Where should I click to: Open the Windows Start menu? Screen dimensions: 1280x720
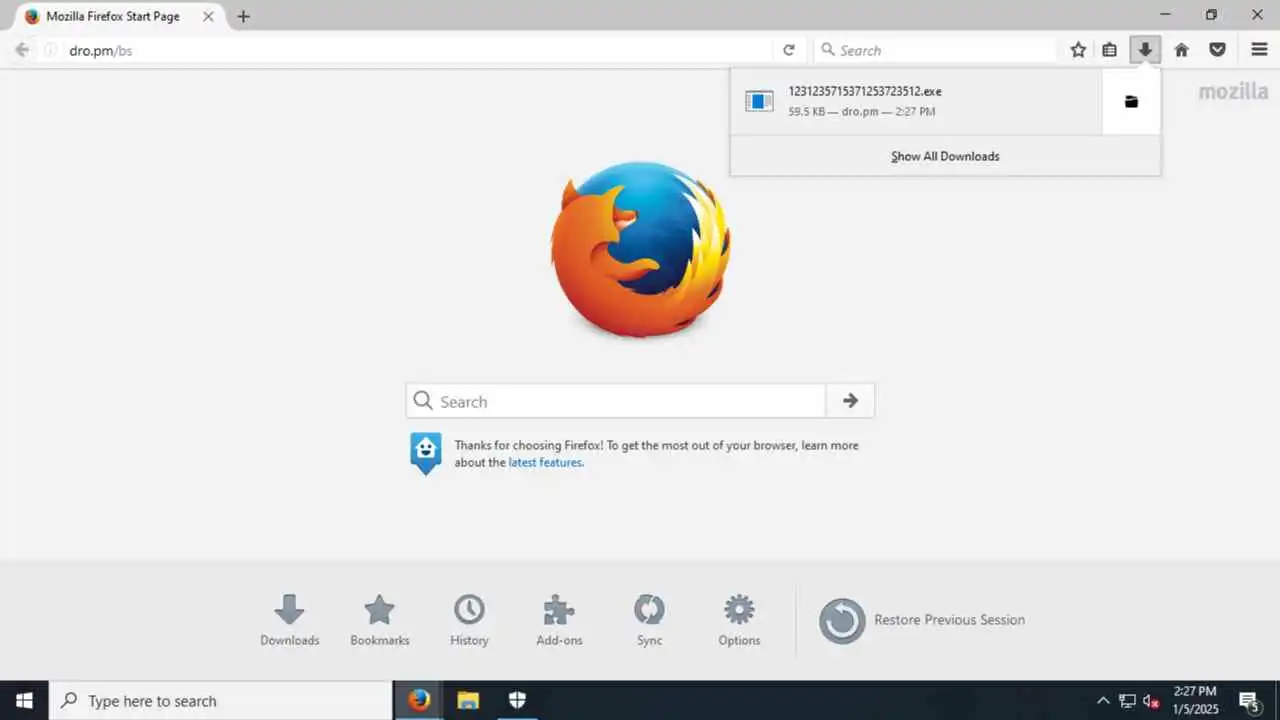(x=24, y=701)
